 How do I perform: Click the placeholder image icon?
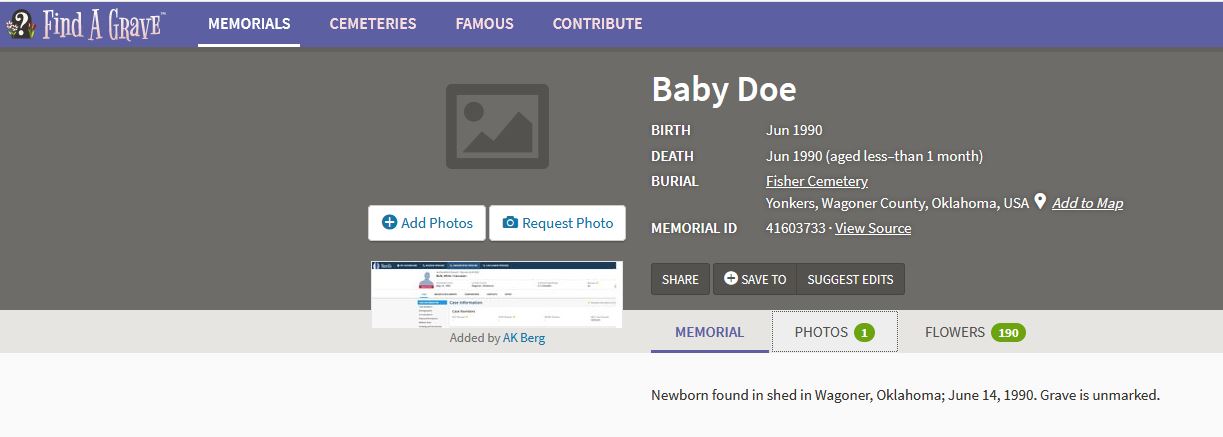click(497, 125)
